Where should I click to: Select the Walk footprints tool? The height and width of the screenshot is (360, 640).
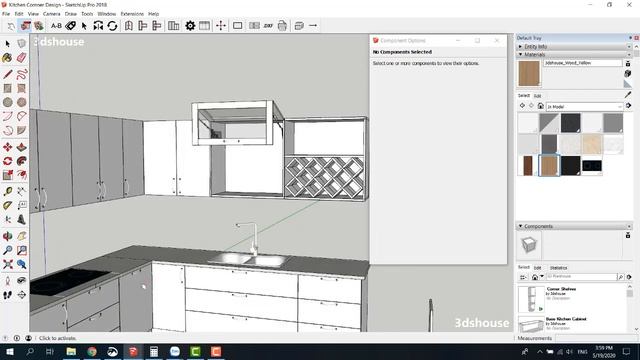[7, 295]
